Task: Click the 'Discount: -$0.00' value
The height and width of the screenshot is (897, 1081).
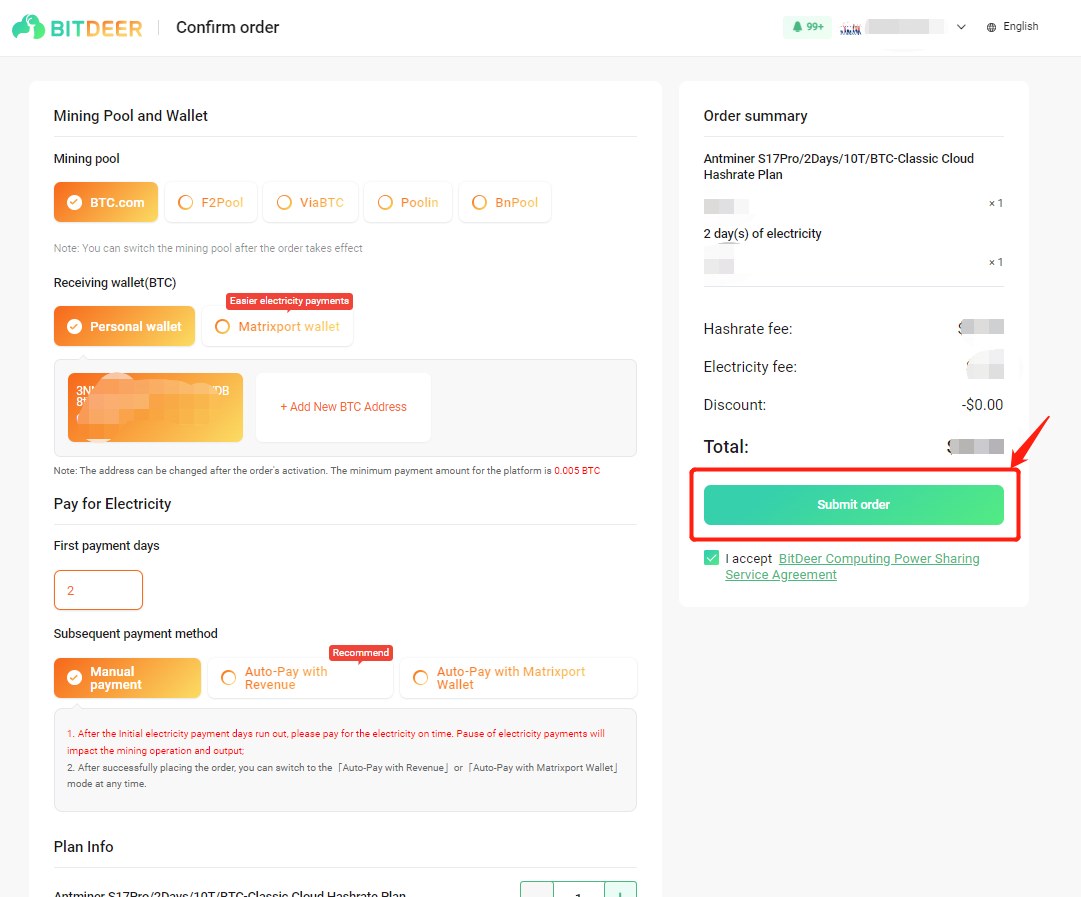Action: pyautogui.click(x=982, y=405)
